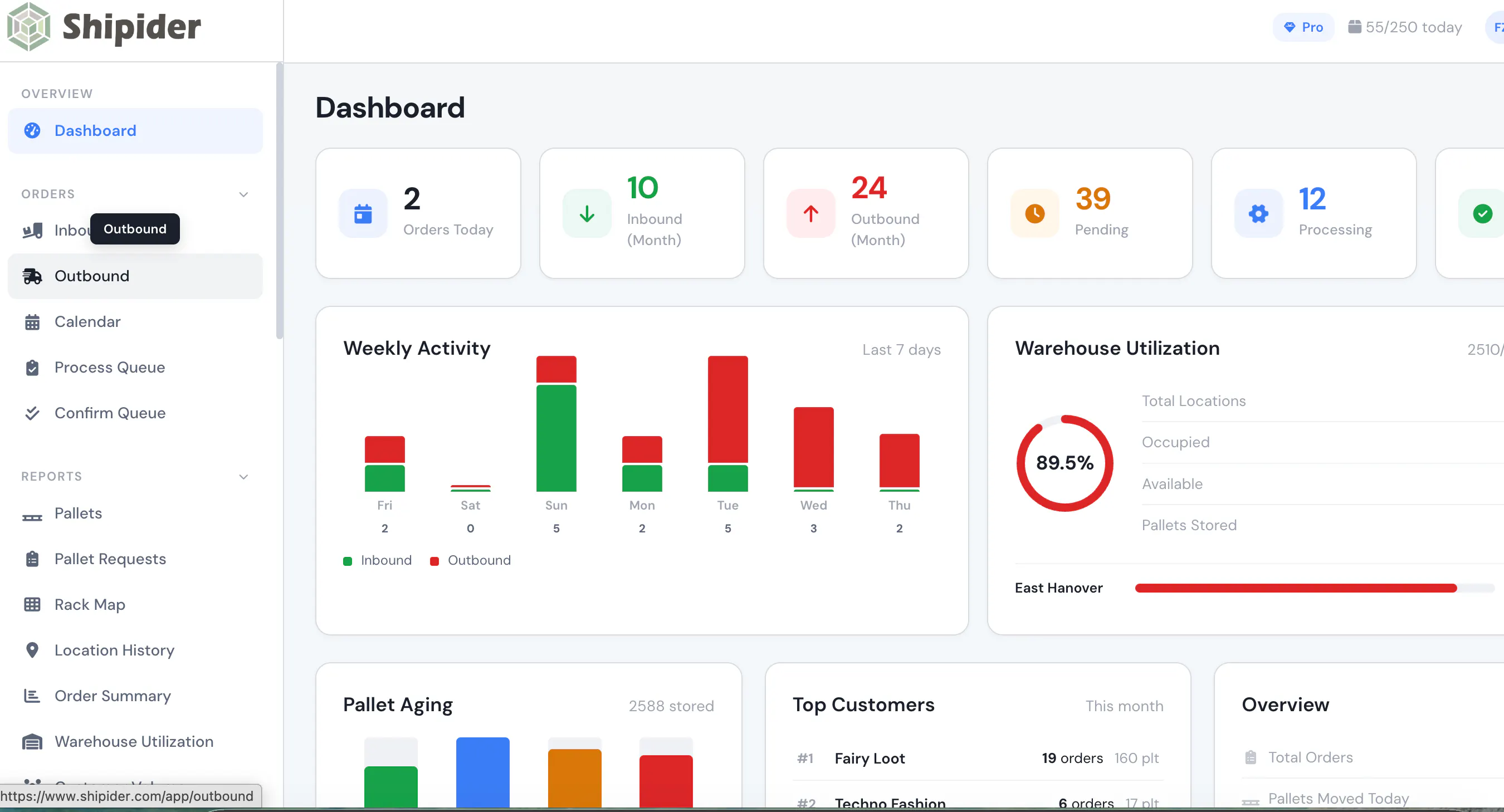Image resolution: width=1504 pixels, height=812 pixels.
Task: Go to the Calendar page
Action: pos(135,322)
